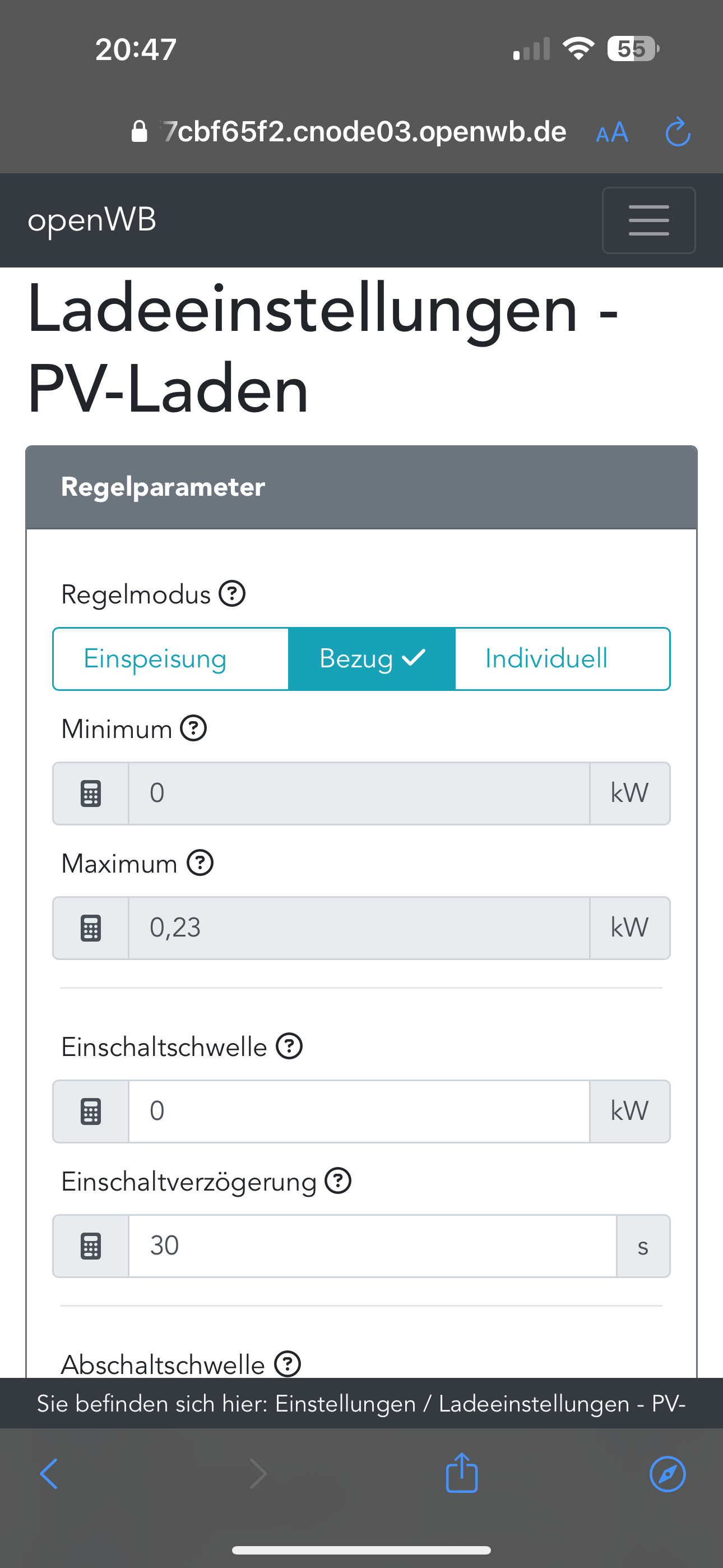Open the openWB hamburger navigation menu
Viewport: 723px width, 1568px height.
tap(648, 220)
